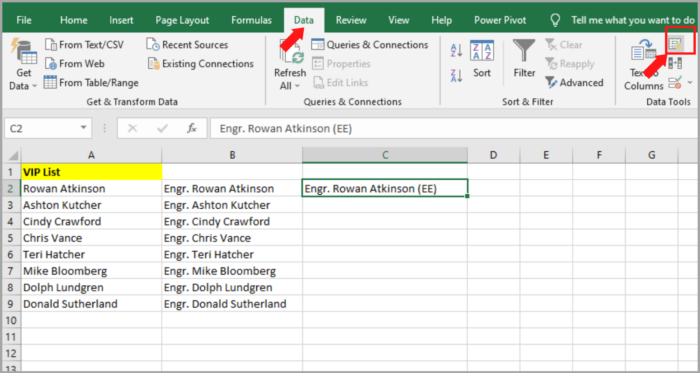Click Tell me what you want to do
The image size is (700, 373).
633,20
